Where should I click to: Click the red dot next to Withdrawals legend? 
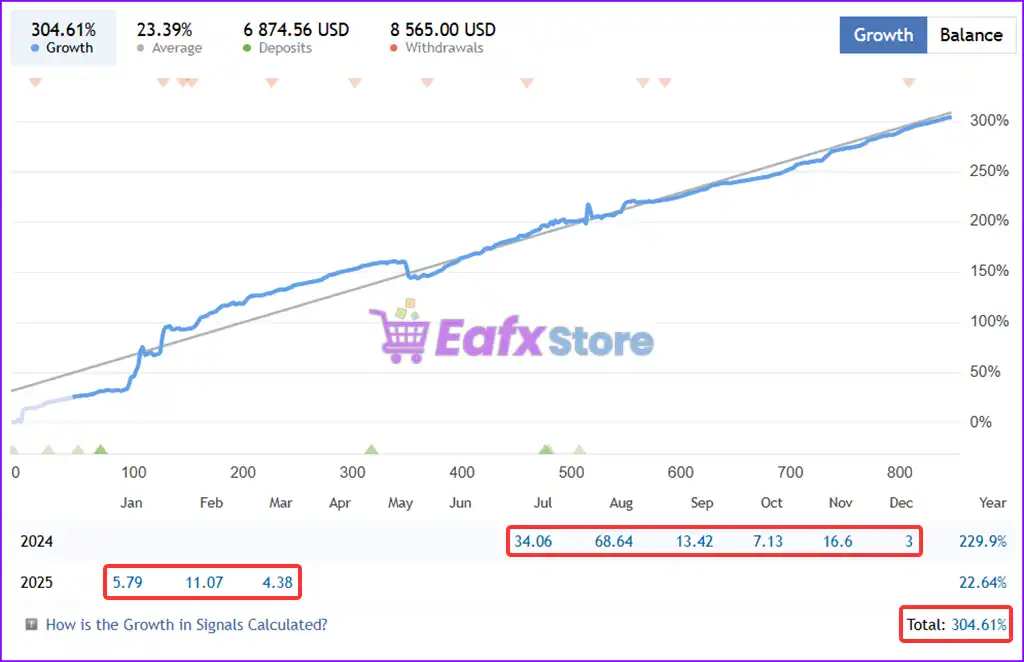(395, 48)
